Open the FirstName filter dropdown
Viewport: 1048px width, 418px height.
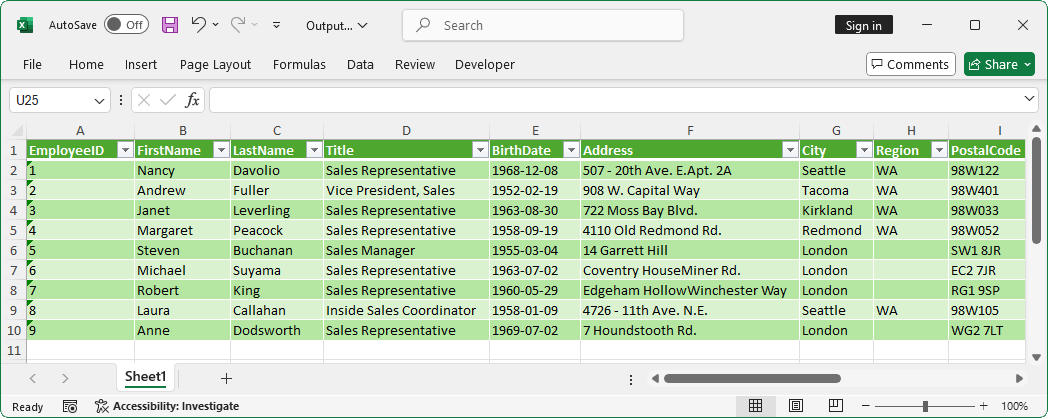(x=221, y=150)
